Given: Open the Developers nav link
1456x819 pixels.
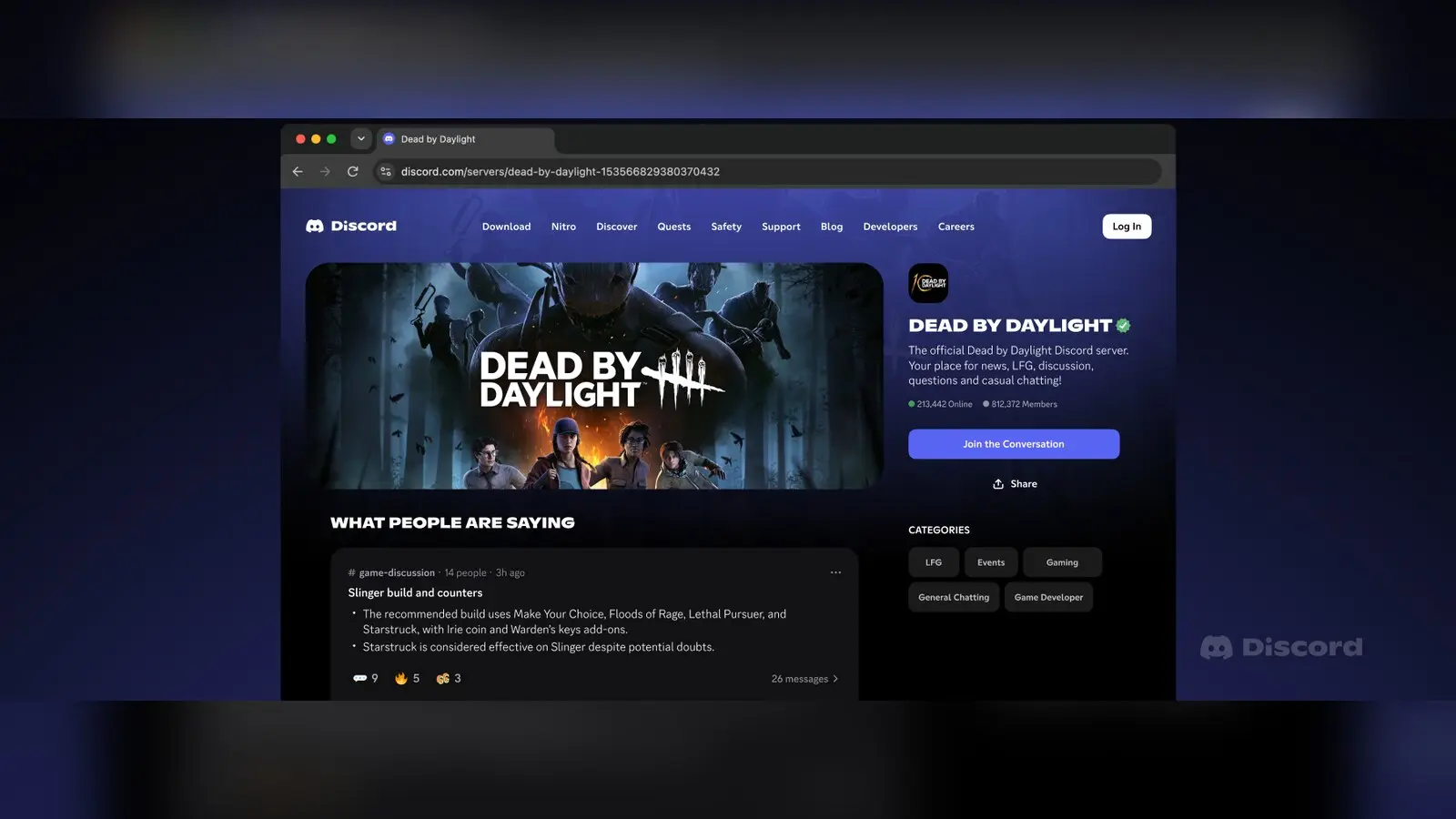Looking at the screenshot, I should [x=890, y=227].
